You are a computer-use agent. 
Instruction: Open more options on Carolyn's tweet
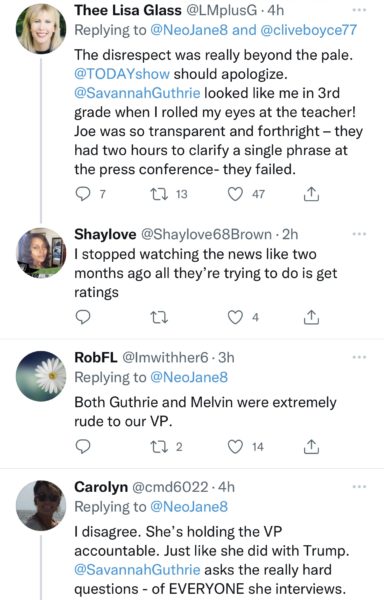coord(359,487)
